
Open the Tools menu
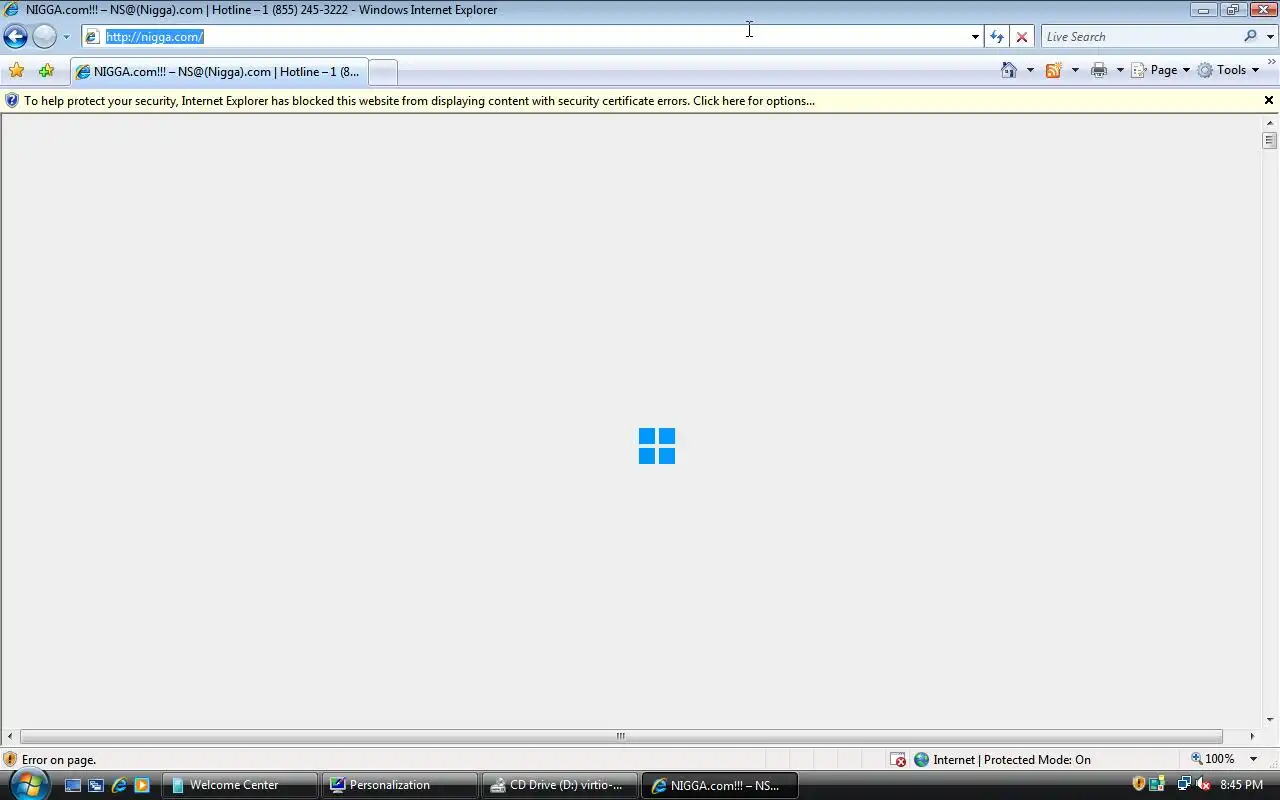[1228, 70]
